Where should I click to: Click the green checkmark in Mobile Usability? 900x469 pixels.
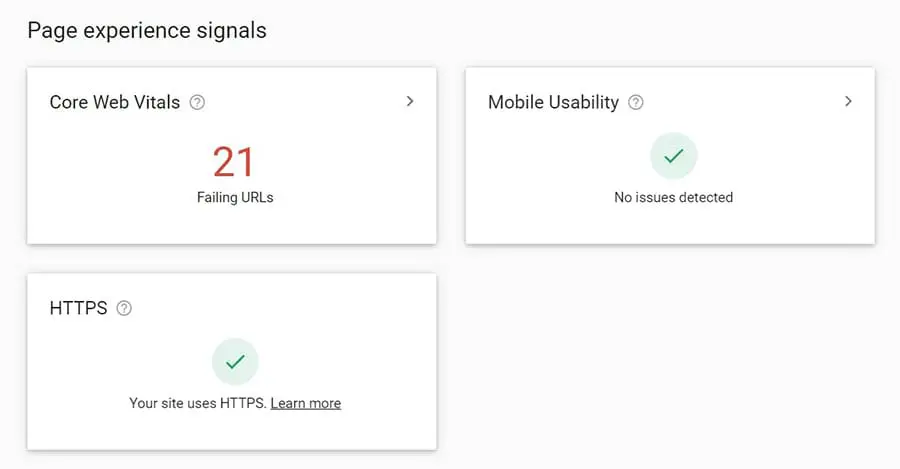coord(673,156)
